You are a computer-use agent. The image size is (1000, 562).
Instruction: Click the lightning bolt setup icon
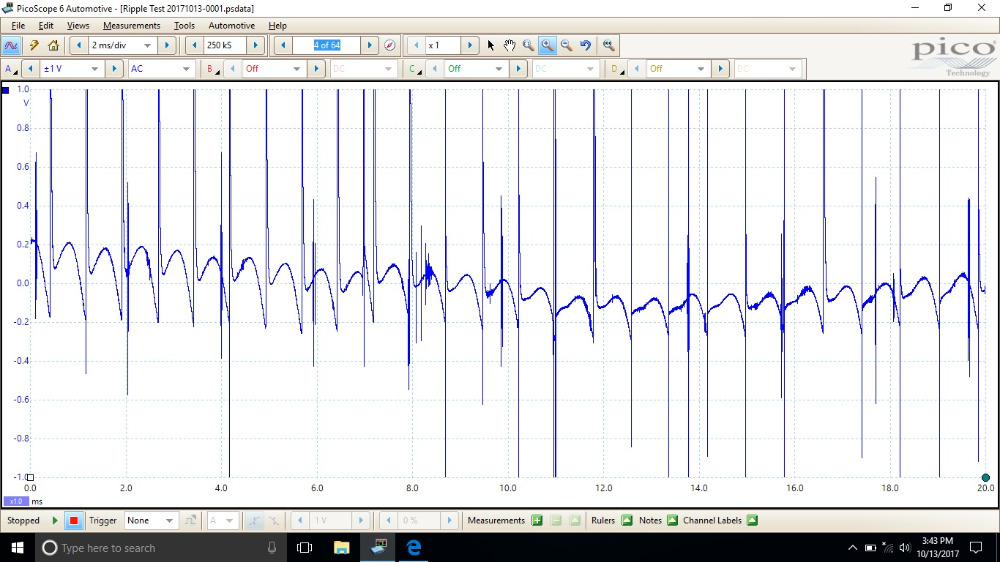33,45
